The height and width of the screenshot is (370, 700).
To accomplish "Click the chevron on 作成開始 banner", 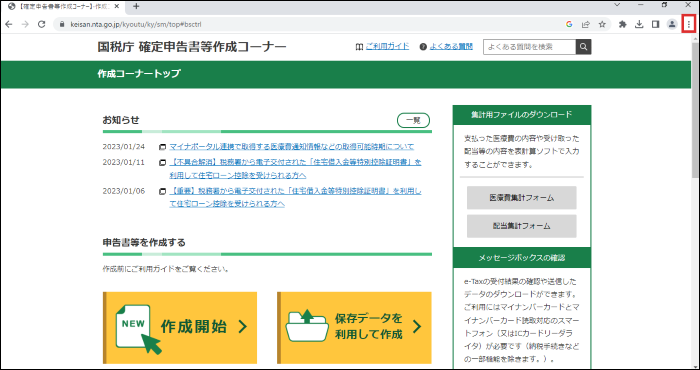I will [x=242, y=327].
